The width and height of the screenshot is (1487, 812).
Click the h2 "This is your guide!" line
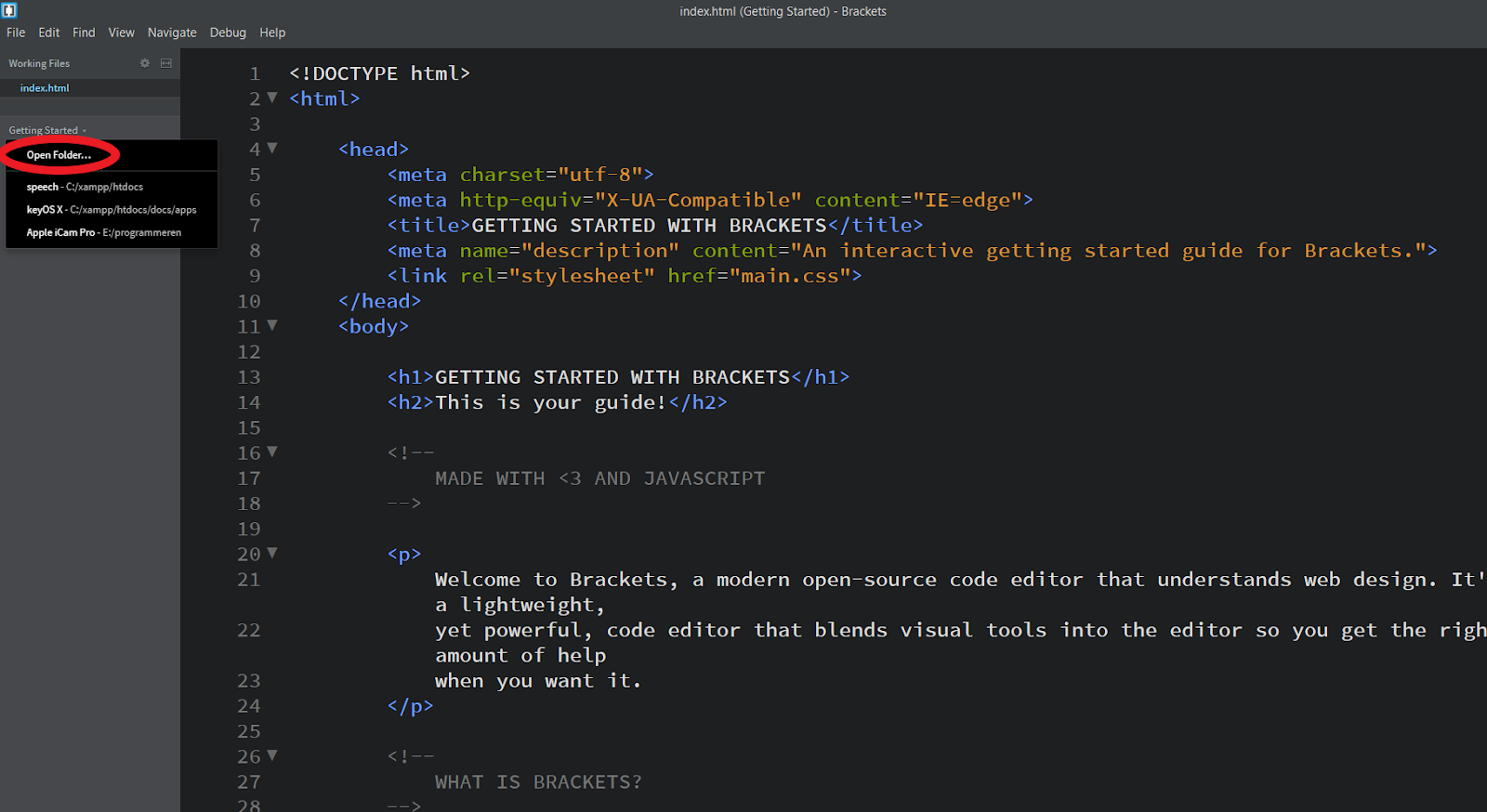pos(557,402)
